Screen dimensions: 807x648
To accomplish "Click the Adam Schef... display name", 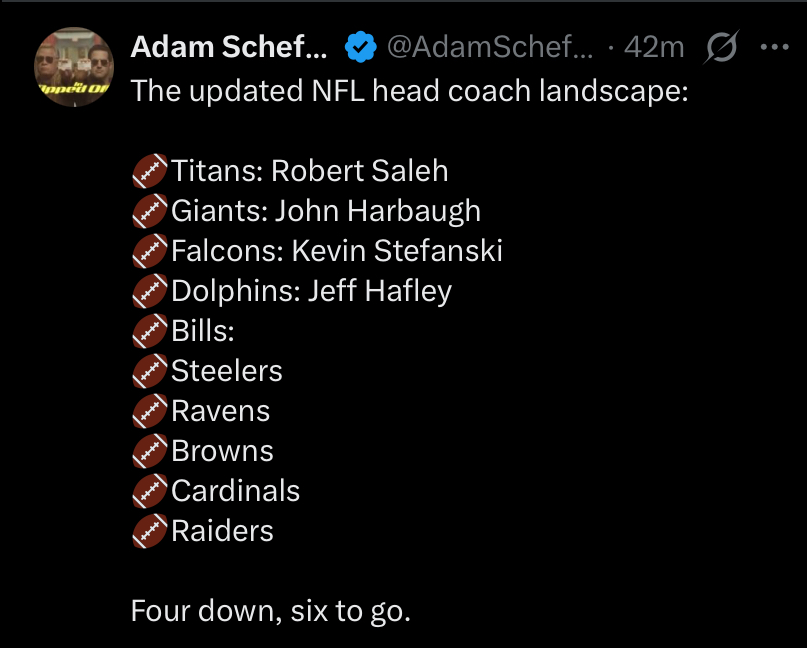I will [229, 46].
